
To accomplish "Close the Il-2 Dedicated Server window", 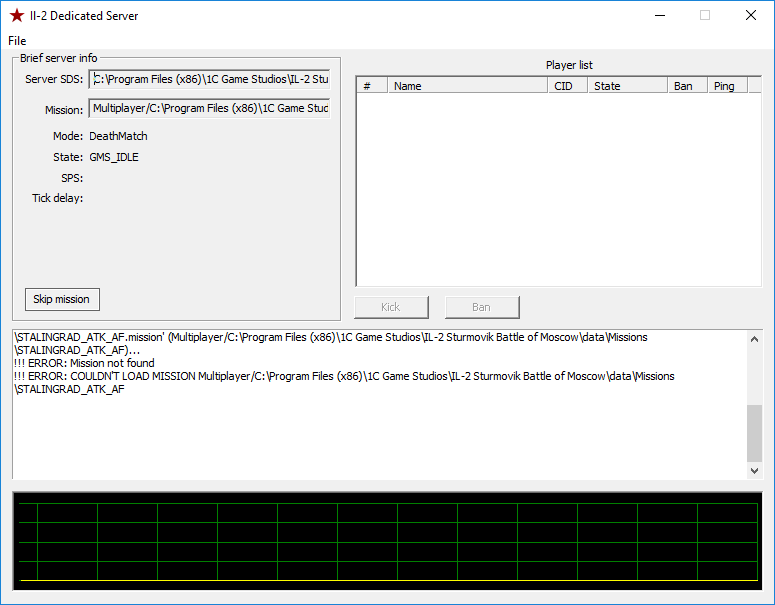I will point(751,15).
